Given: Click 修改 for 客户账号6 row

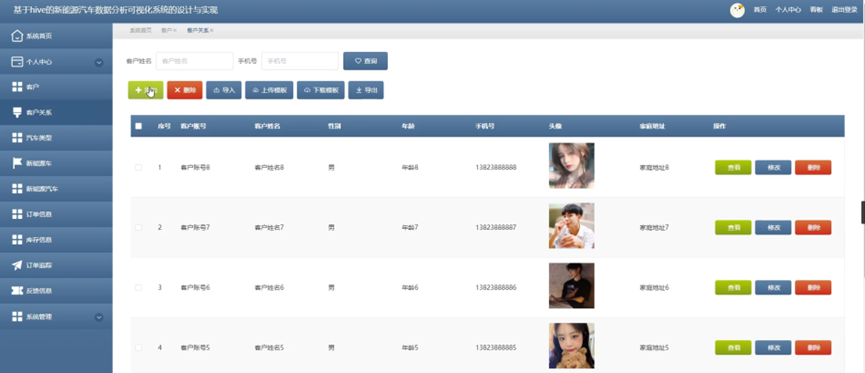Looking at the screenshot, I should [x=773, y=287].
